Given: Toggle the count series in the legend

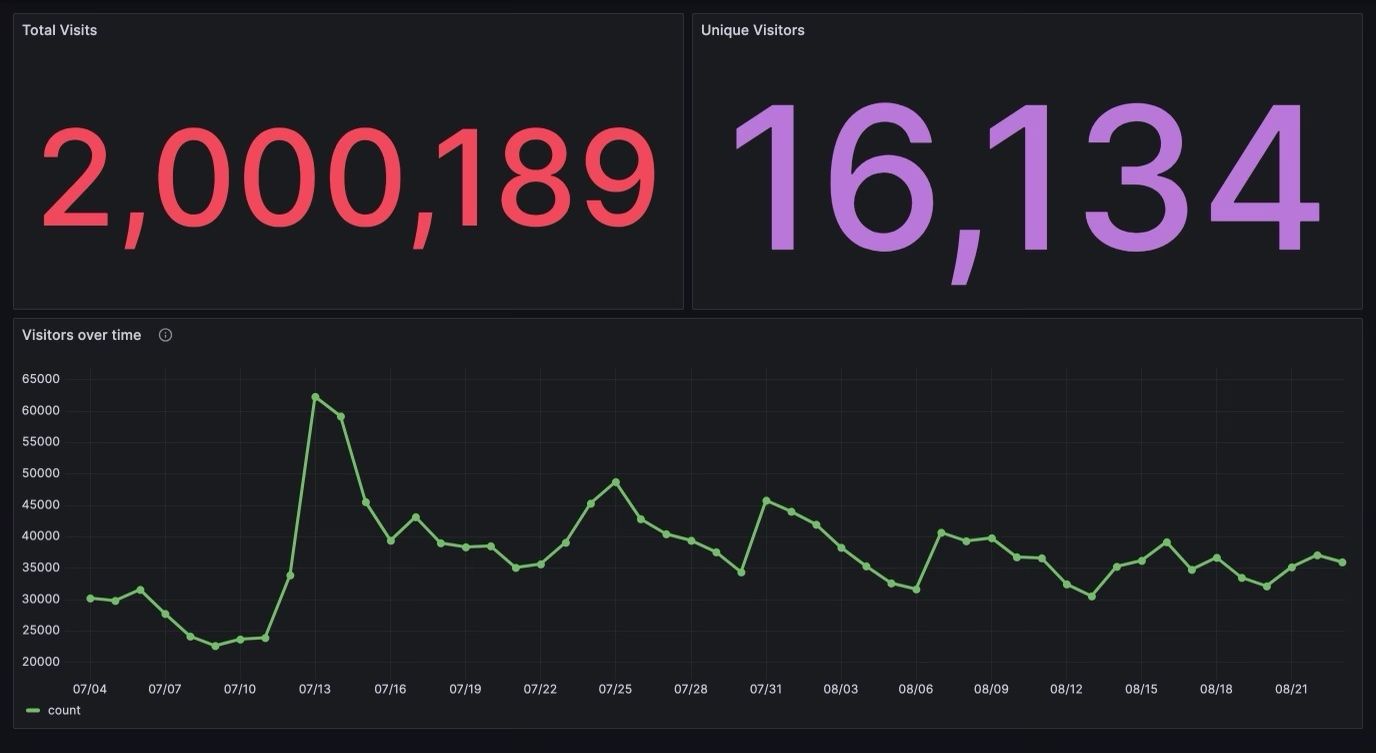Looking at the screenshot, I should click(64, 710).
